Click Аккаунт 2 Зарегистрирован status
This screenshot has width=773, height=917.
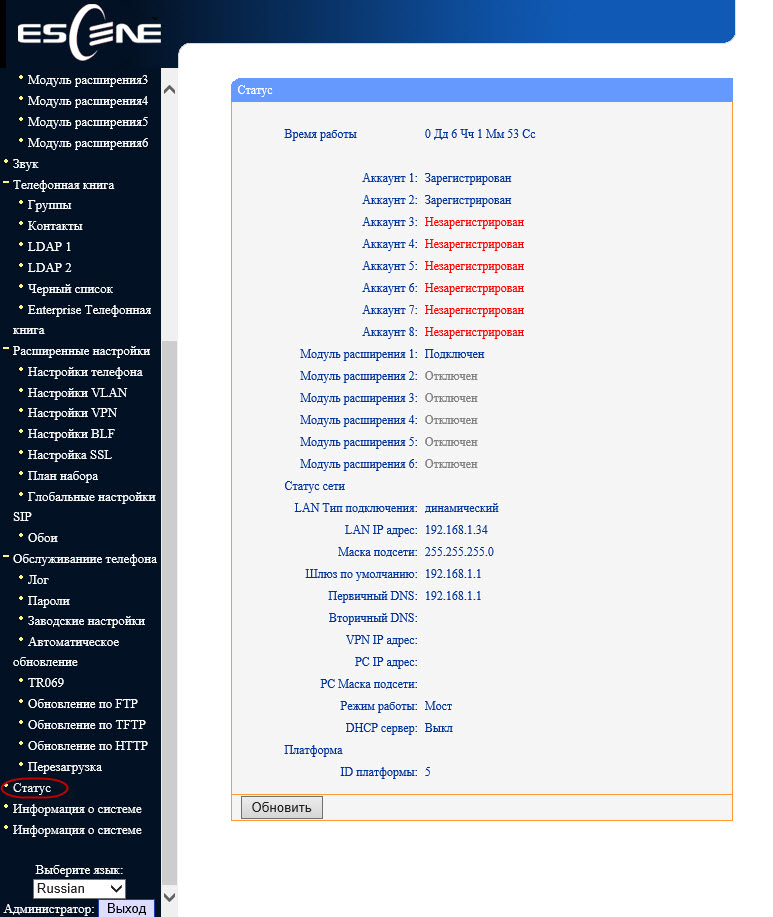[468, 200]
